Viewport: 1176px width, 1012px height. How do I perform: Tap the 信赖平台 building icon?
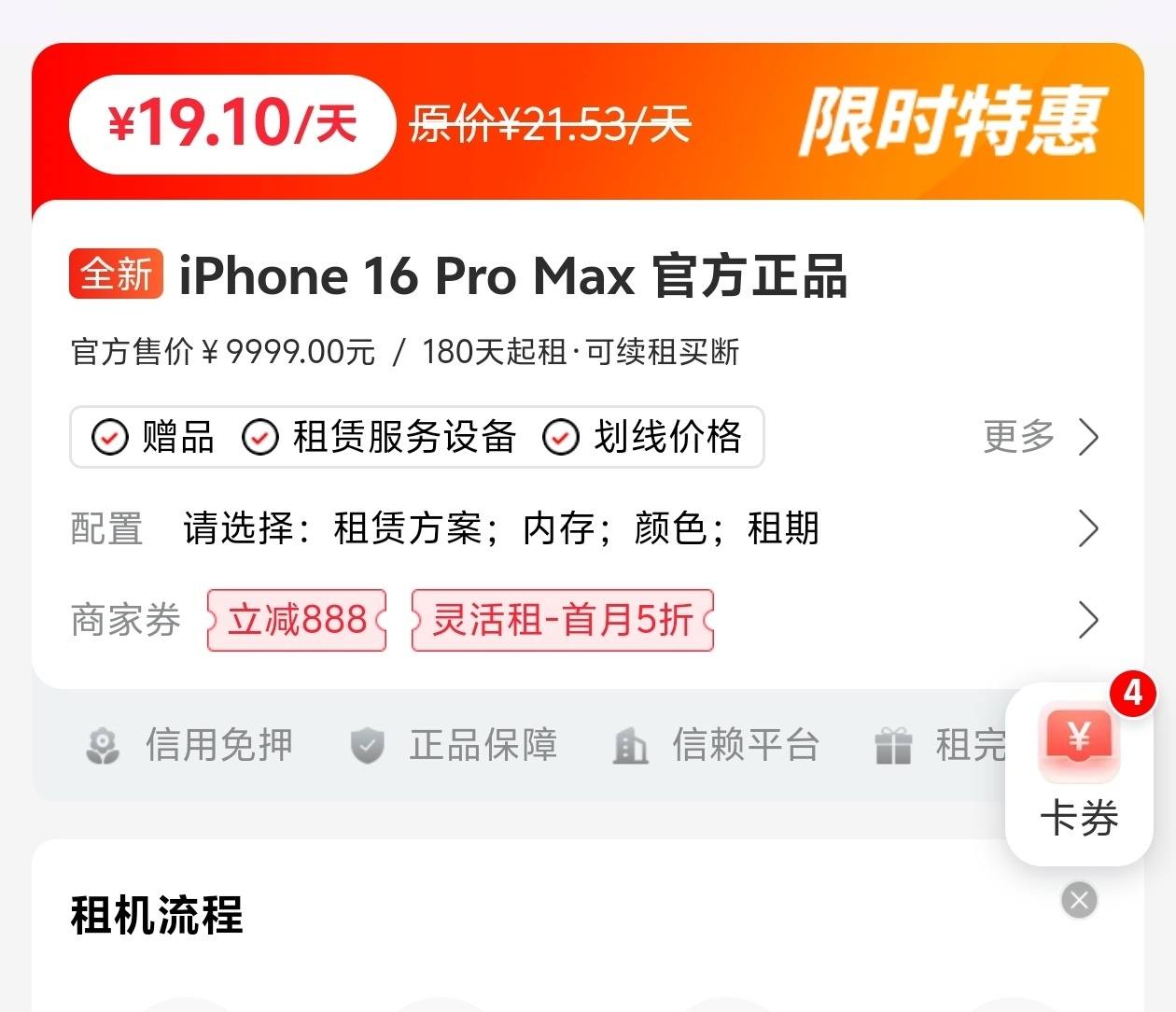(630, 746)
